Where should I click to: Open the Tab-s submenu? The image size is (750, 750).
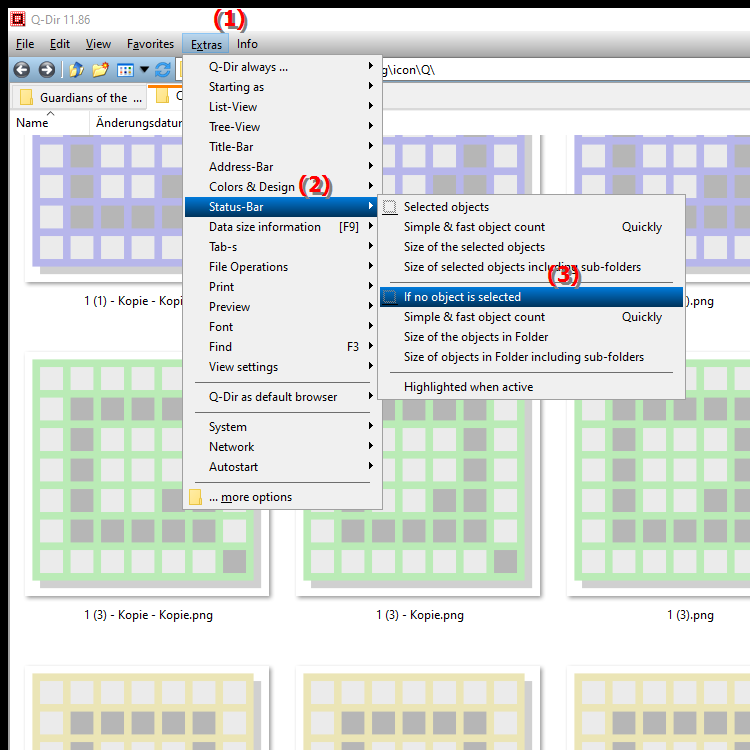coord(282,247)
